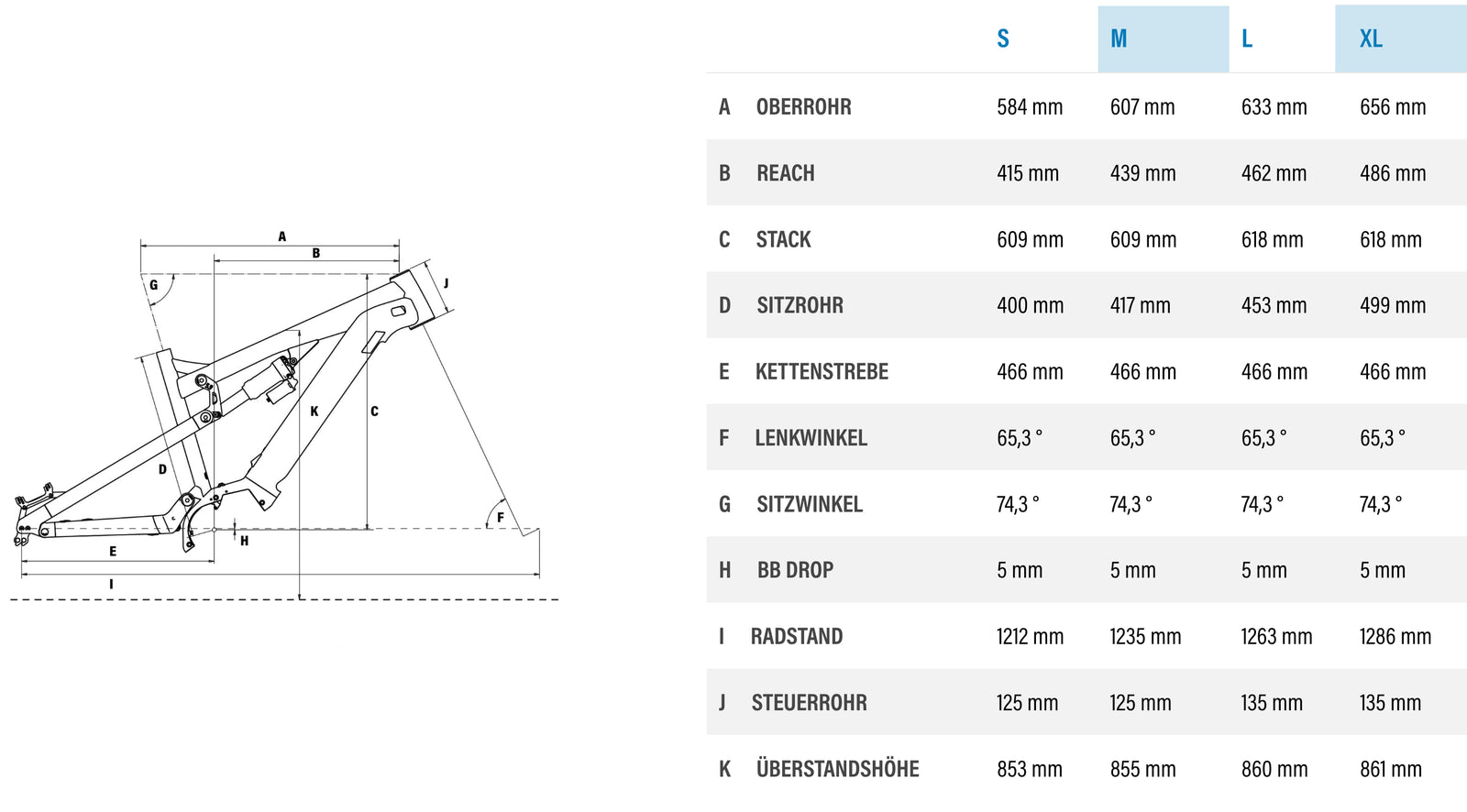Select the L size column header

pyautogui.click(x=1247, y=38)
